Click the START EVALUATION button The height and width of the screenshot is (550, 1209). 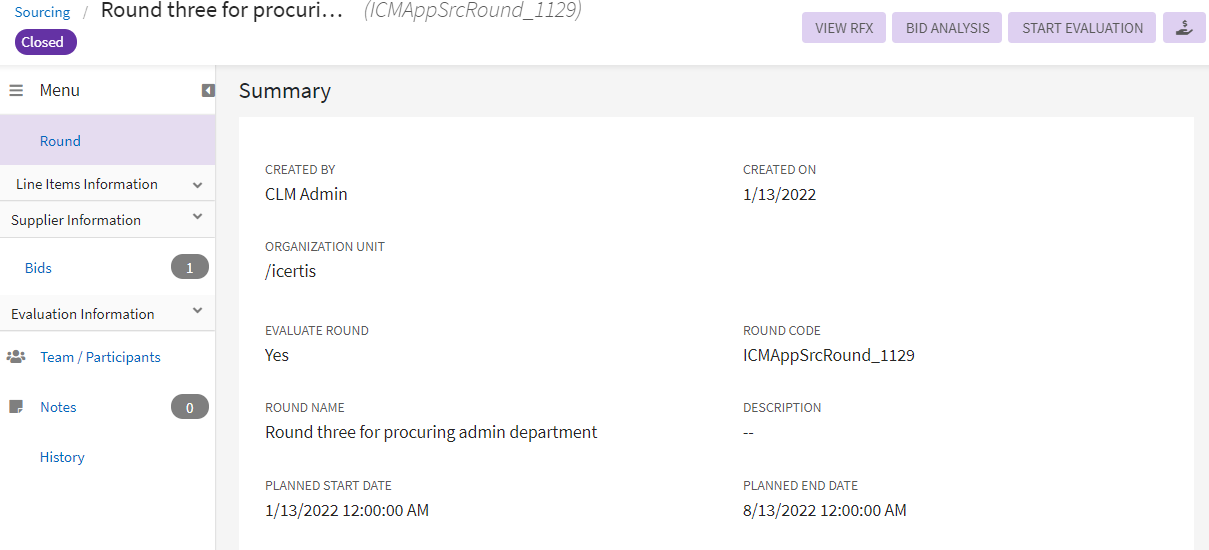click(x=1082, y=28)
